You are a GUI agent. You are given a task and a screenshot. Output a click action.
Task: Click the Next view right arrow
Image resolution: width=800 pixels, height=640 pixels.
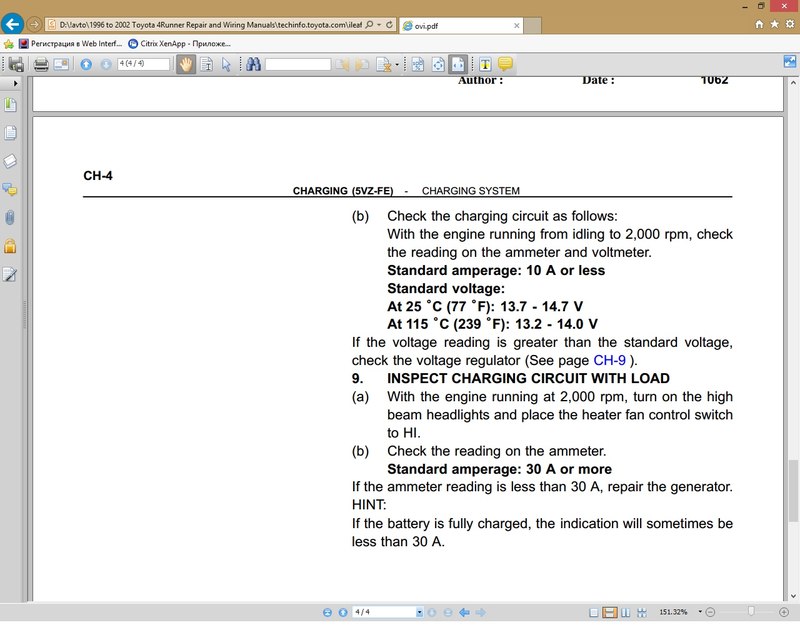(x=481, y=612)
